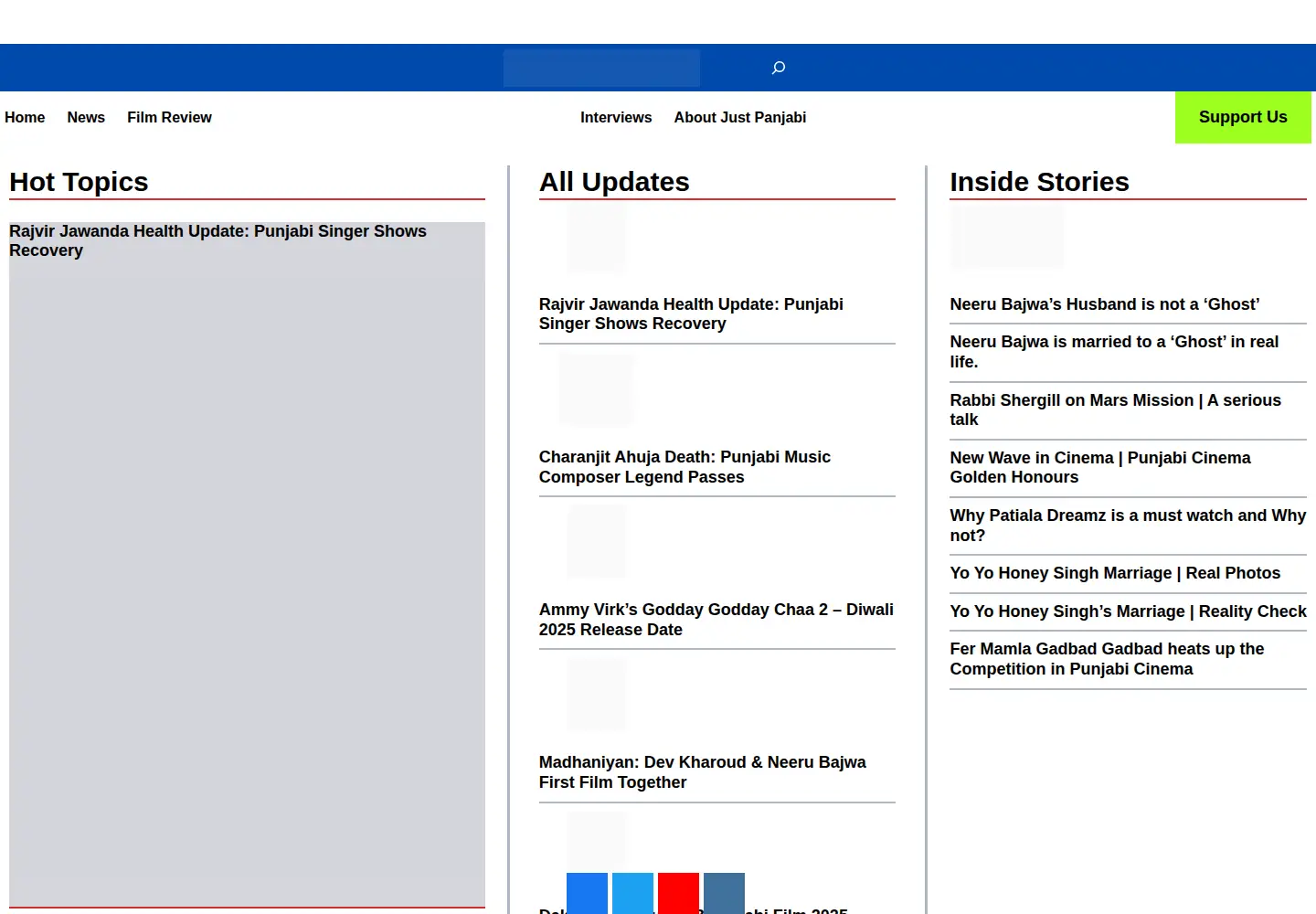This screenshot has width=1316, height=914.
Task: Click the red social share button
Action: click(678, 893)
